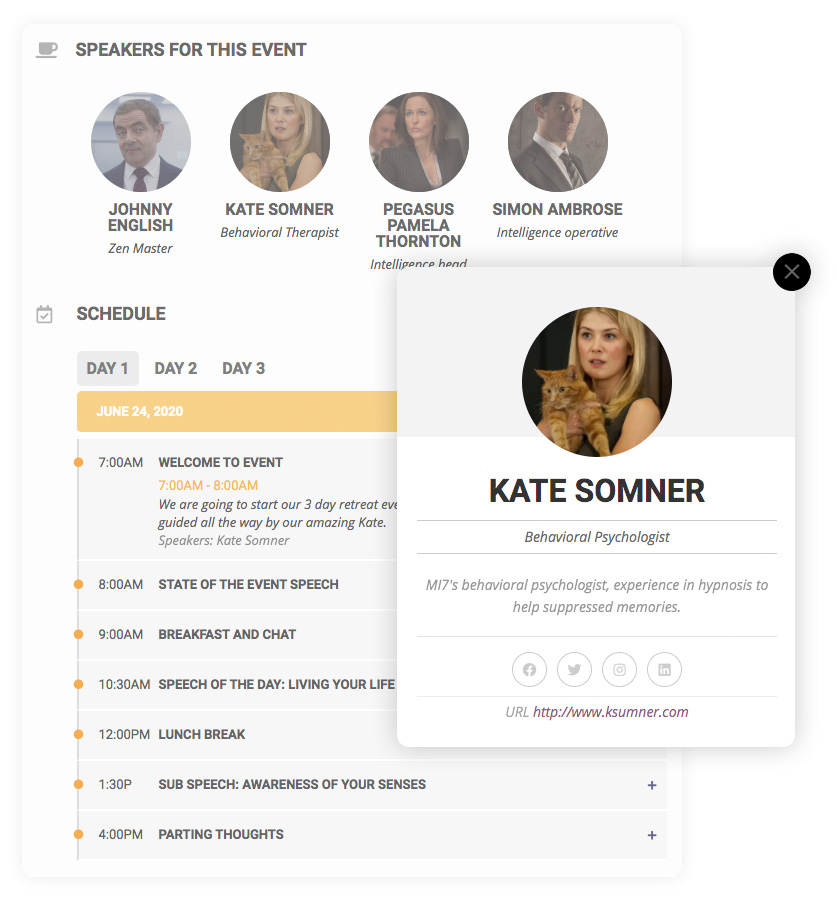Image resolution: width=838 pixels, height=905 pixels.
Task: Open Simon Ambrose speaker thumbnail
Action: point(558,142)
